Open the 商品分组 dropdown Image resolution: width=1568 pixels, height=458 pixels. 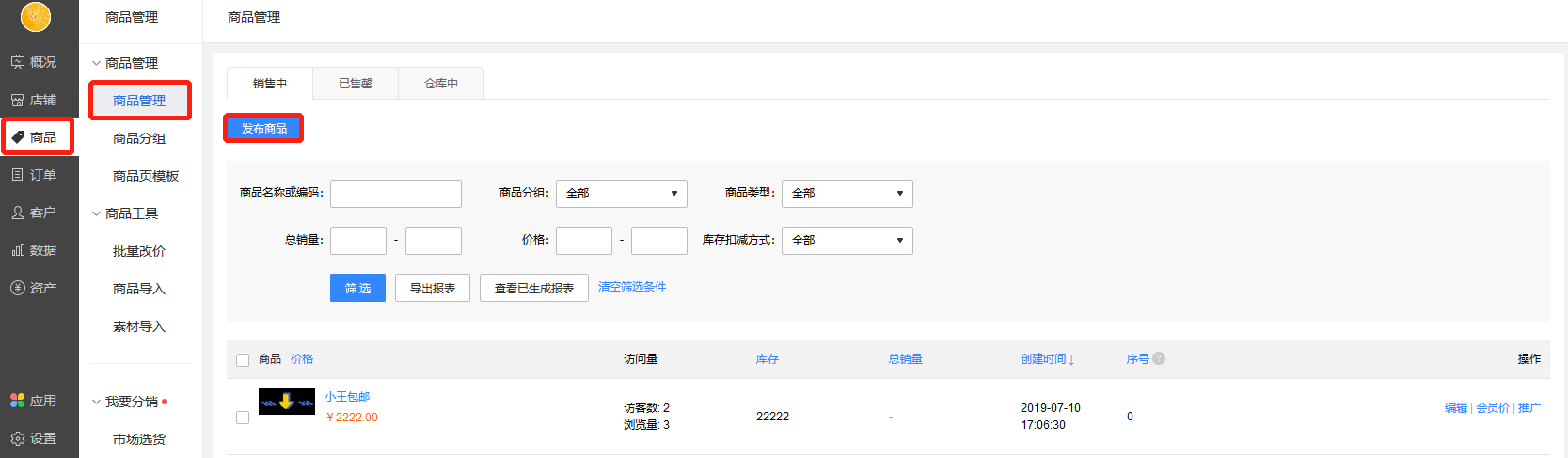(621, 194)
